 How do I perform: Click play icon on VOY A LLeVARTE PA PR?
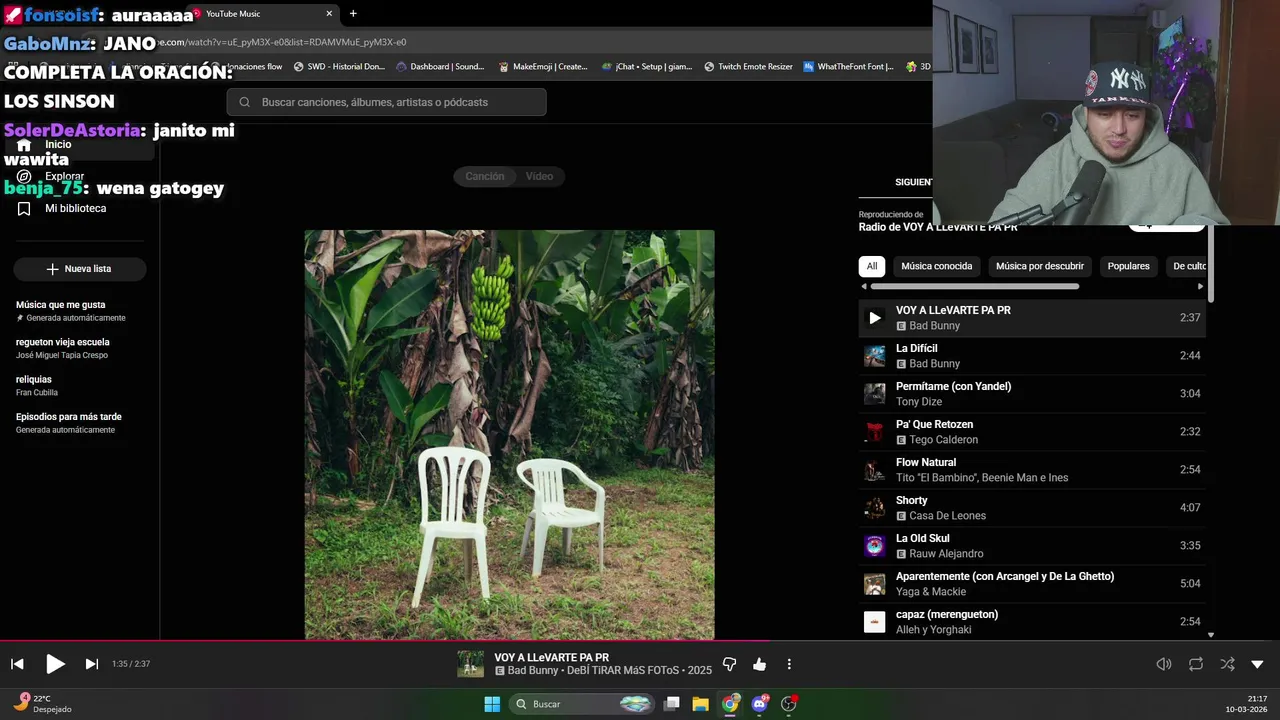point(875,318)
